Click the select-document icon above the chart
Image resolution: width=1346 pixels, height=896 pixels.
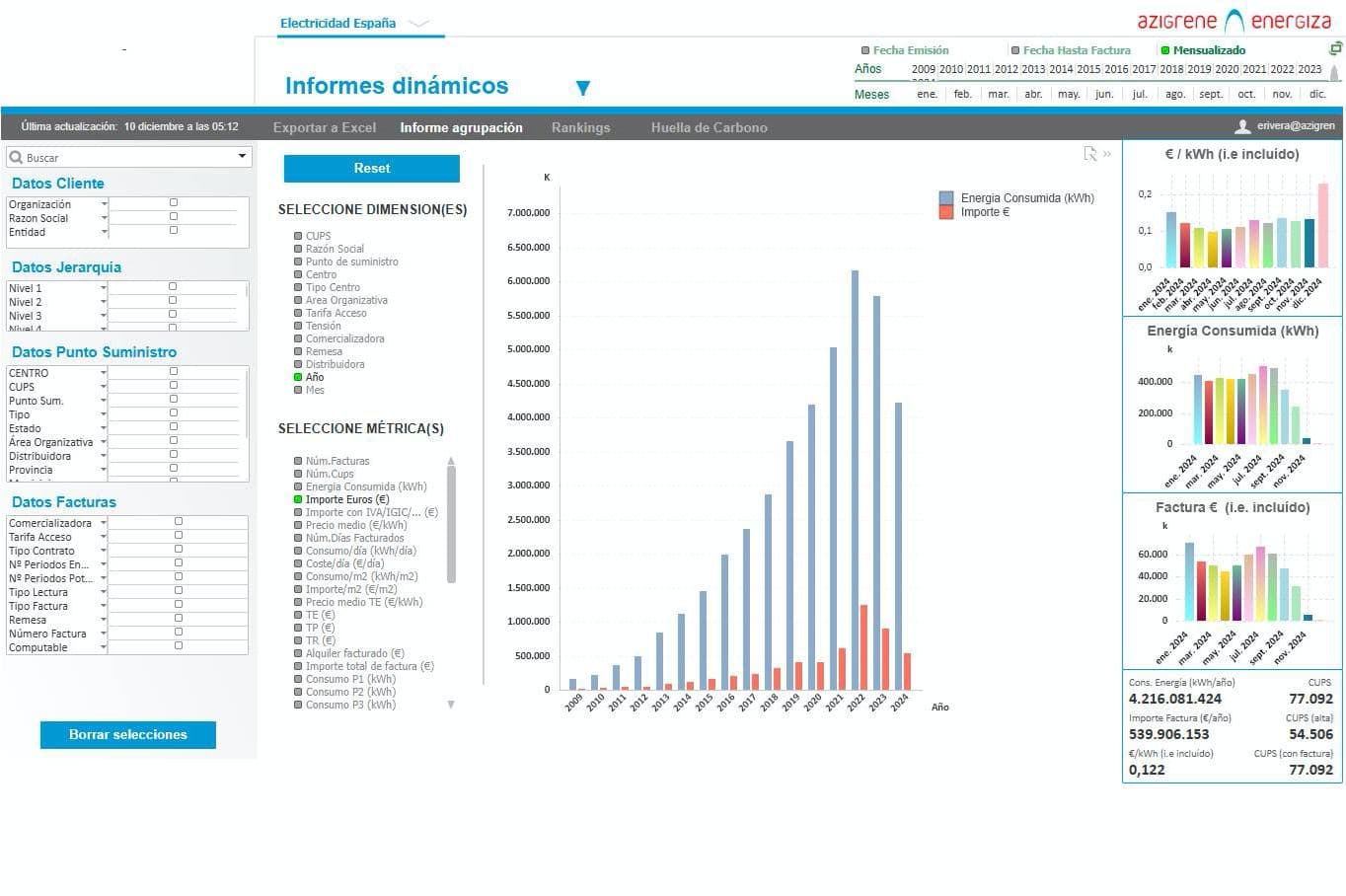click(1089, 153)
